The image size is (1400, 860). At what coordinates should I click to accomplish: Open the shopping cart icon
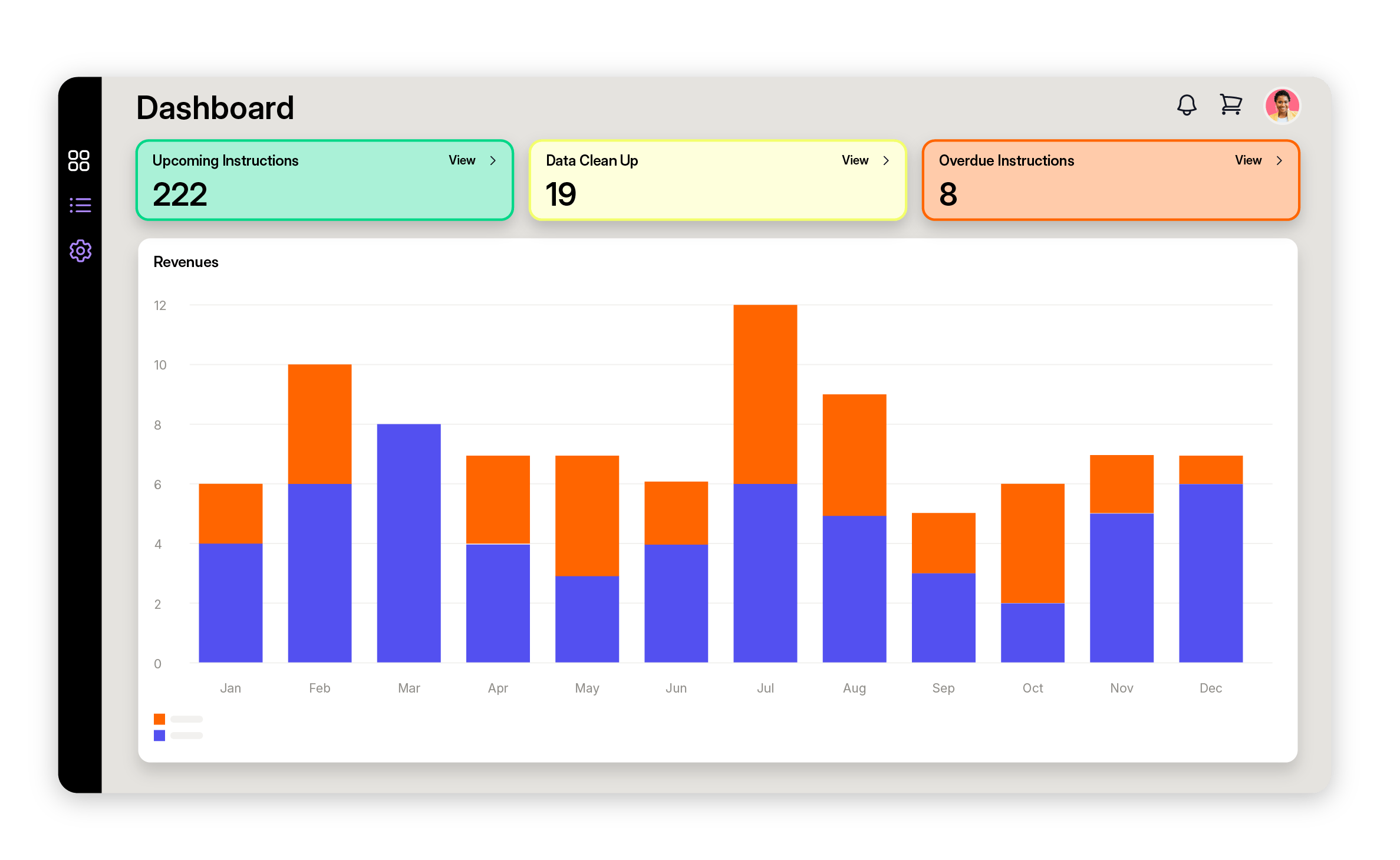coord(1231,105)
